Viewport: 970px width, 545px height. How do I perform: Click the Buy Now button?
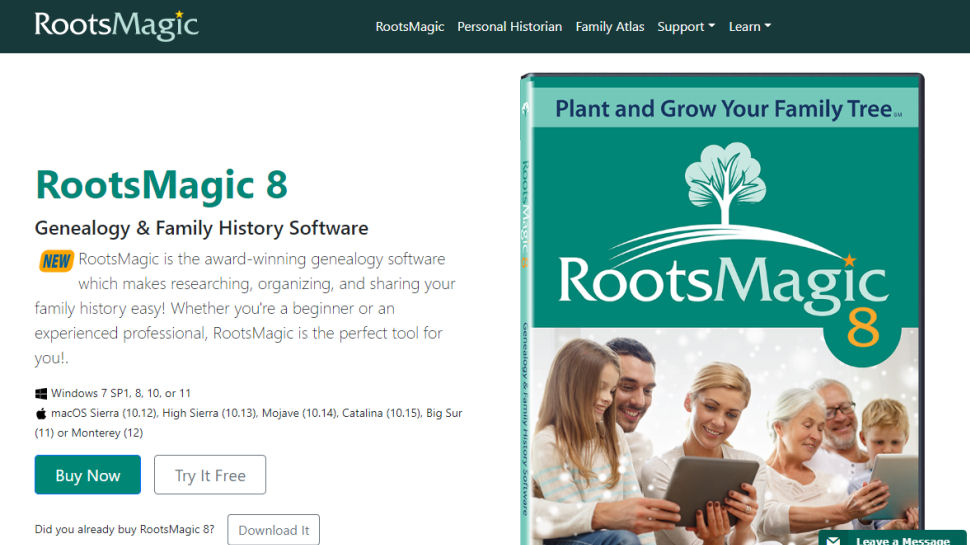pyautogui.click(x=88, y=474)
